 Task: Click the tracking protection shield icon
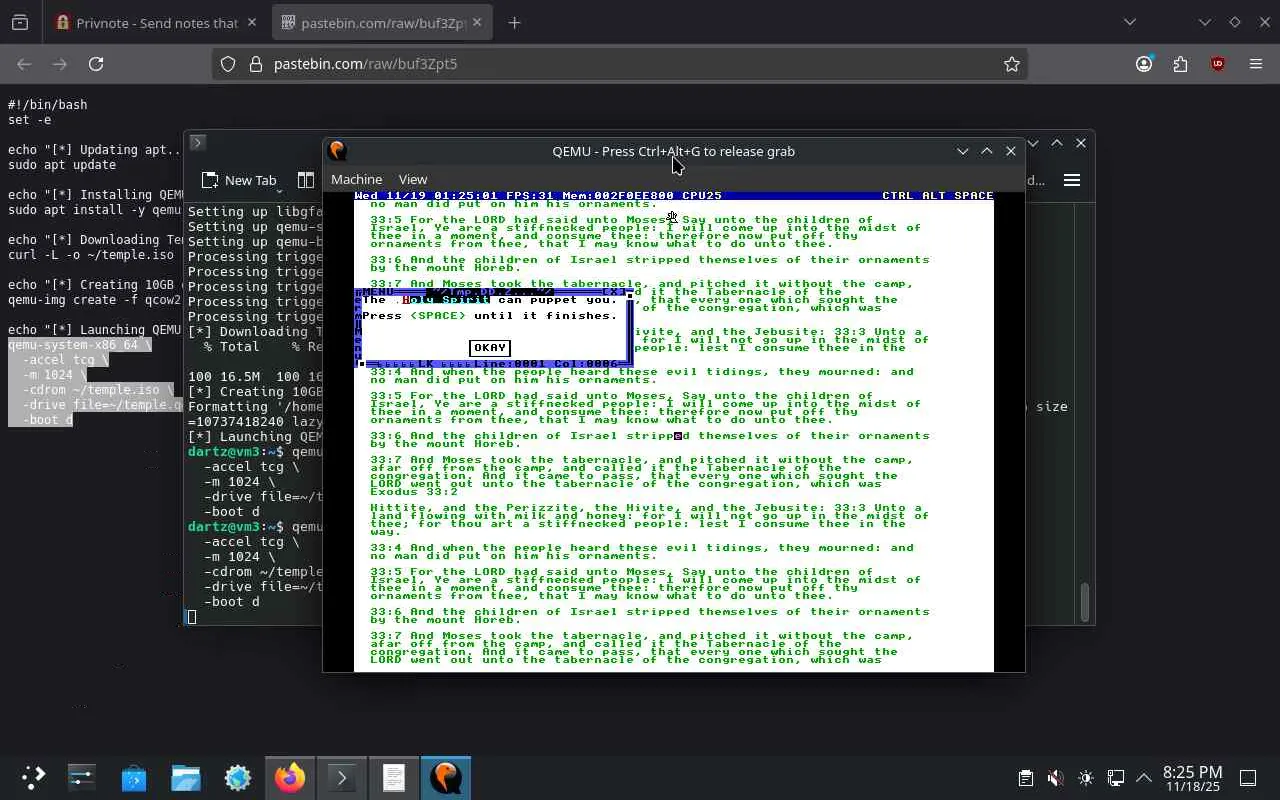[x=228, y=64]
